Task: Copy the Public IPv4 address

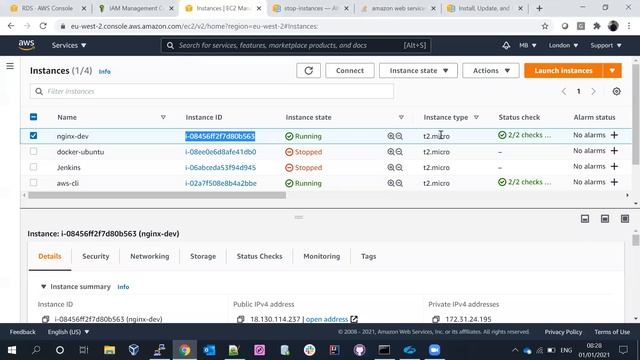Action: coord(240,319)
